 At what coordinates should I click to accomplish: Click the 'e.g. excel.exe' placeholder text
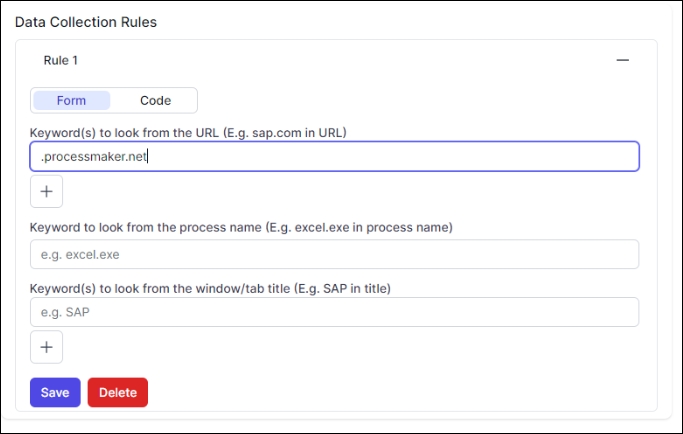pyautogui.click(x=80, y=255)
